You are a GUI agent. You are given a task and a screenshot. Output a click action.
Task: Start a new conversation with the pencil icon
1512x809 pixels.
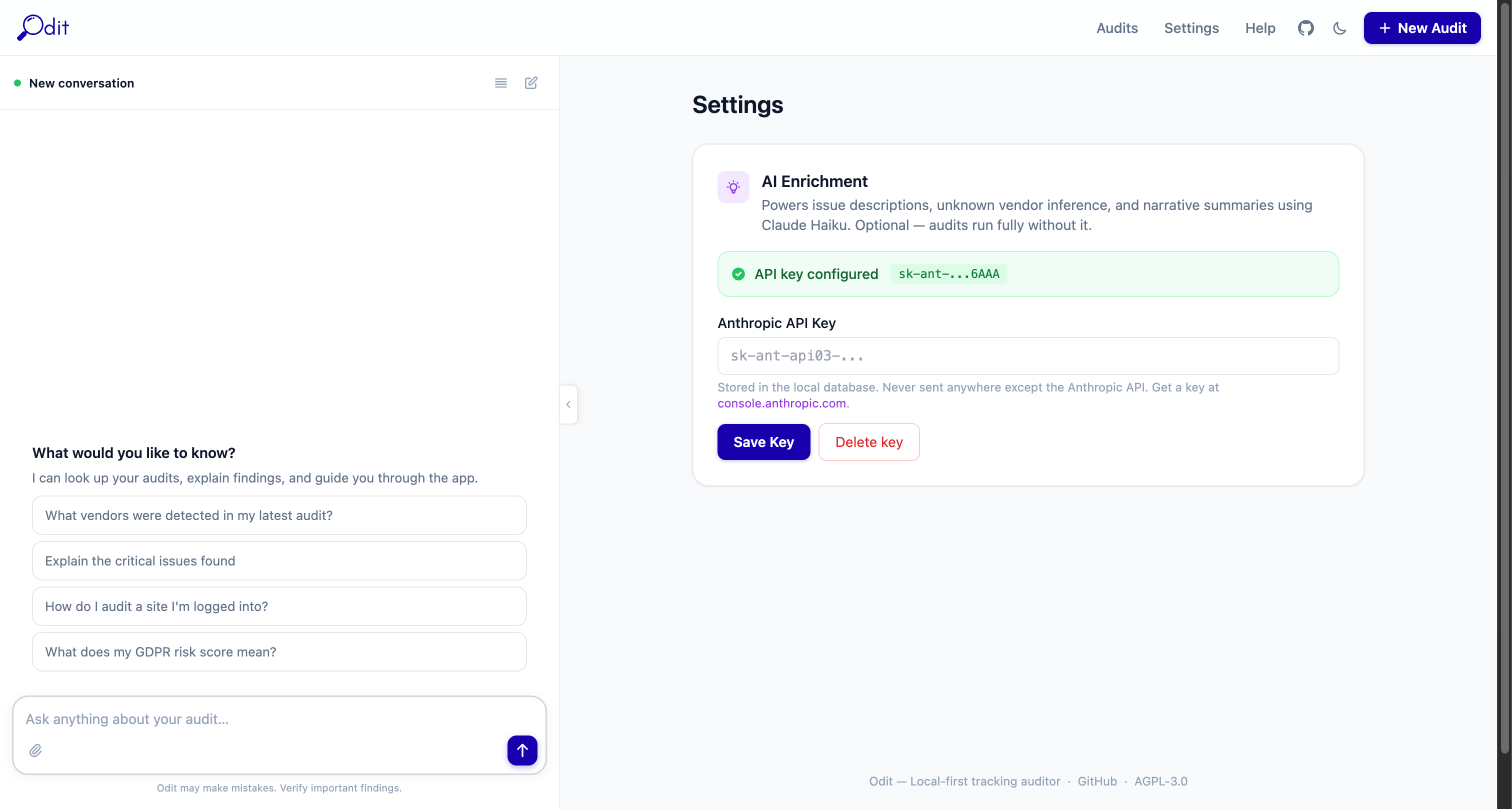coord(530,83)
